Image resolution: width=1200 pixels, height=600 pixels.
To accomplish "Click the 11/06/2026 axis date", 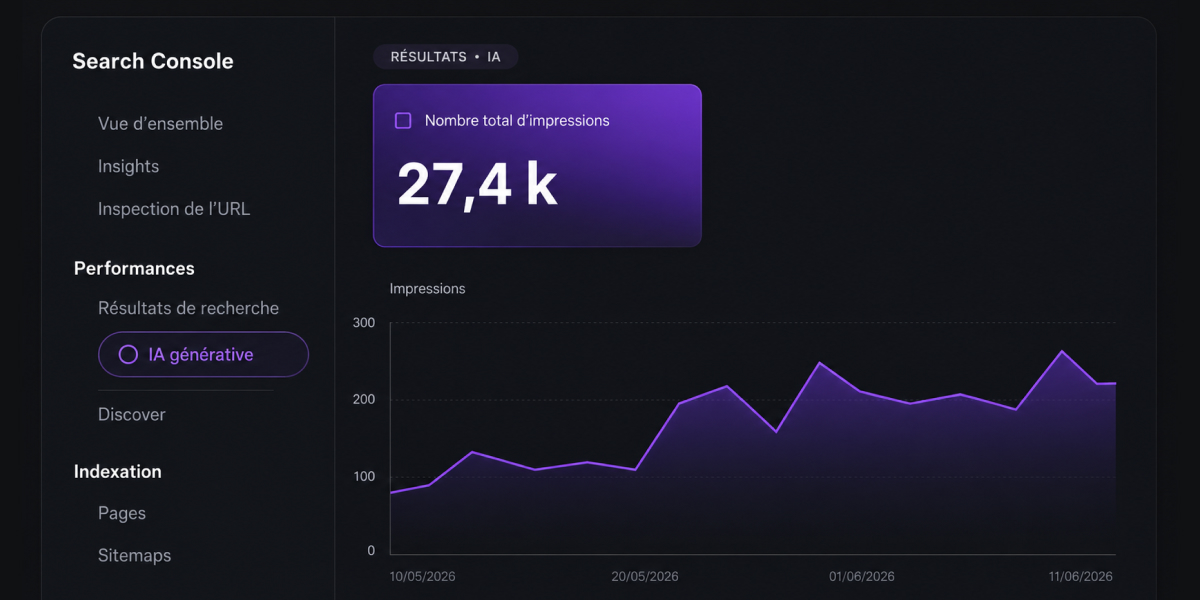I will tap(1080, 576).
